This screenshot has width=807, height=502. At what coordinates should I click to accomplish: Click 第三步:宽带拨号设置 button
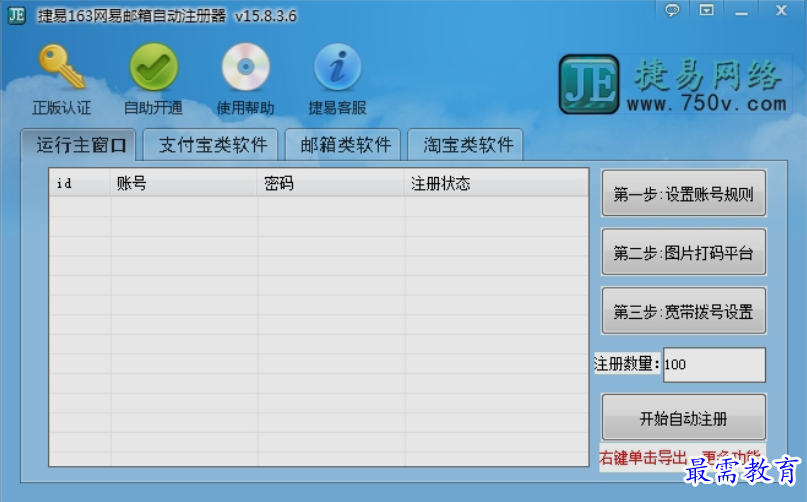click(x=683, y=311)
